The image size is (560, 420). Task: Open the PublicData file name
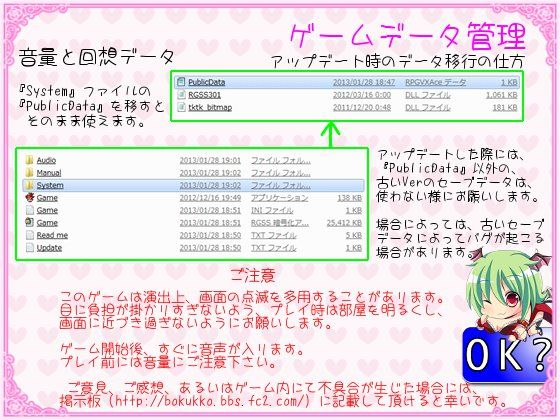[x=207, y=82]
